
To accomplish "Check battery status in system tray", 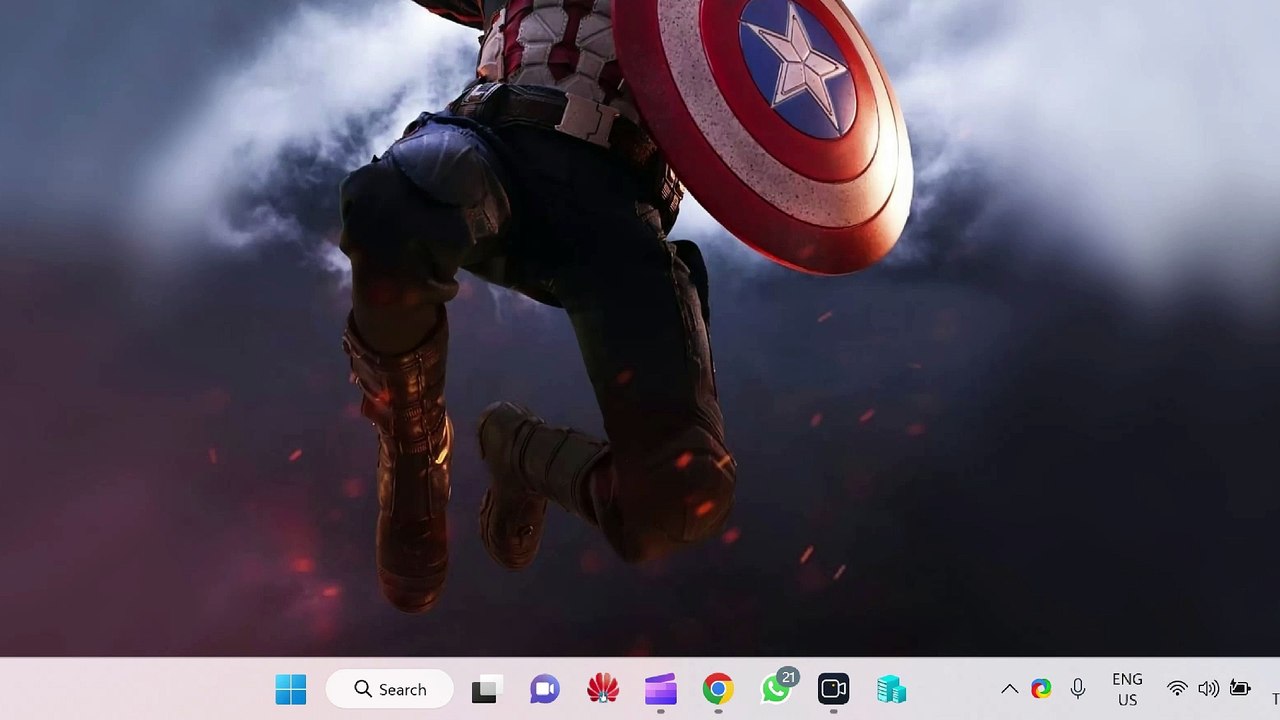I will click(1240, 689).
